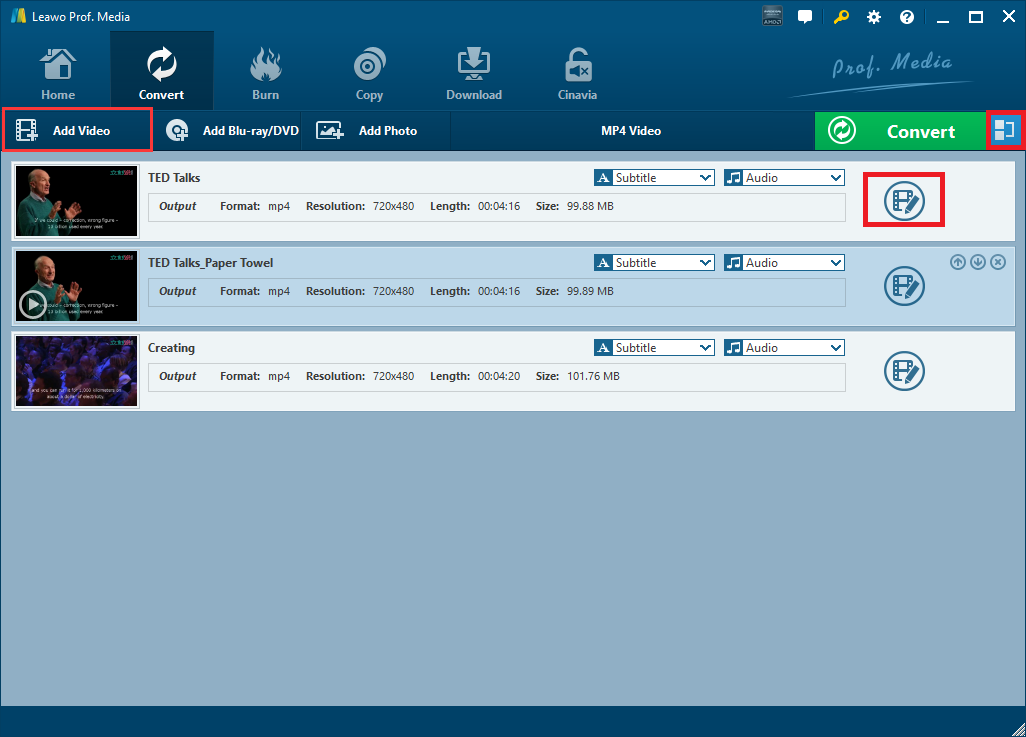Viewport: 1026px width, 737px height.
Task: Open the MP4 Video format profile
Action: click(x=631, y=131)
